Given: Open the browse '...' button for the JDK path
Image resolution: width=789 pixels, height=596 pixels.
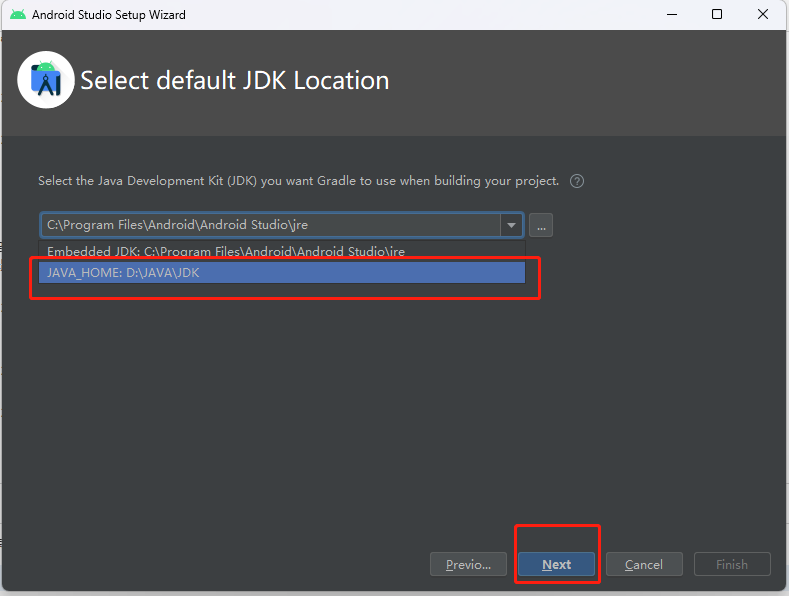Looking at the screenshot, I should (x=541, y=225).
